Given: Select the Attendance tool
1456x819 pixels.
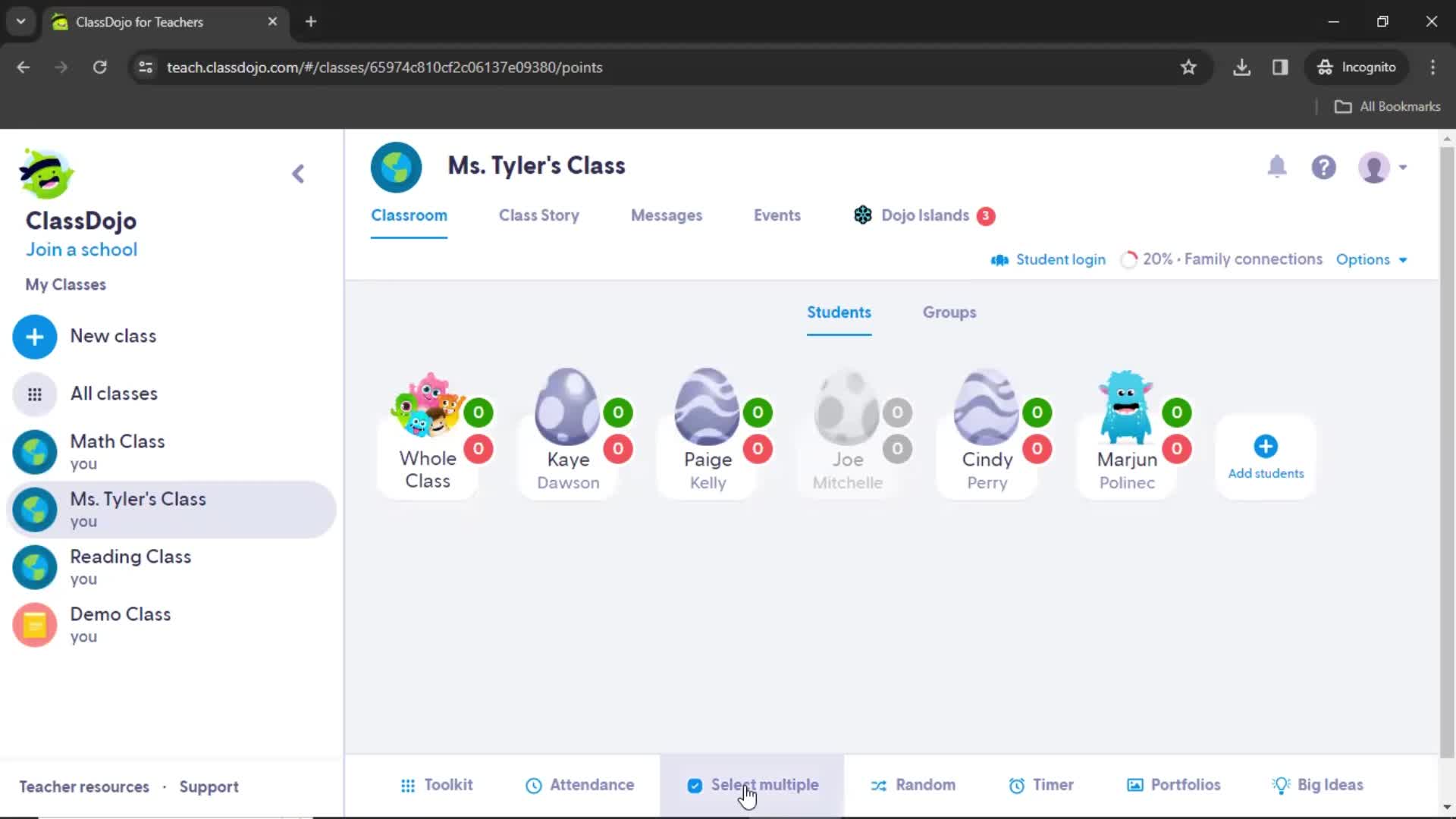Looking at the screenshot, I should (x=581, y=784).
